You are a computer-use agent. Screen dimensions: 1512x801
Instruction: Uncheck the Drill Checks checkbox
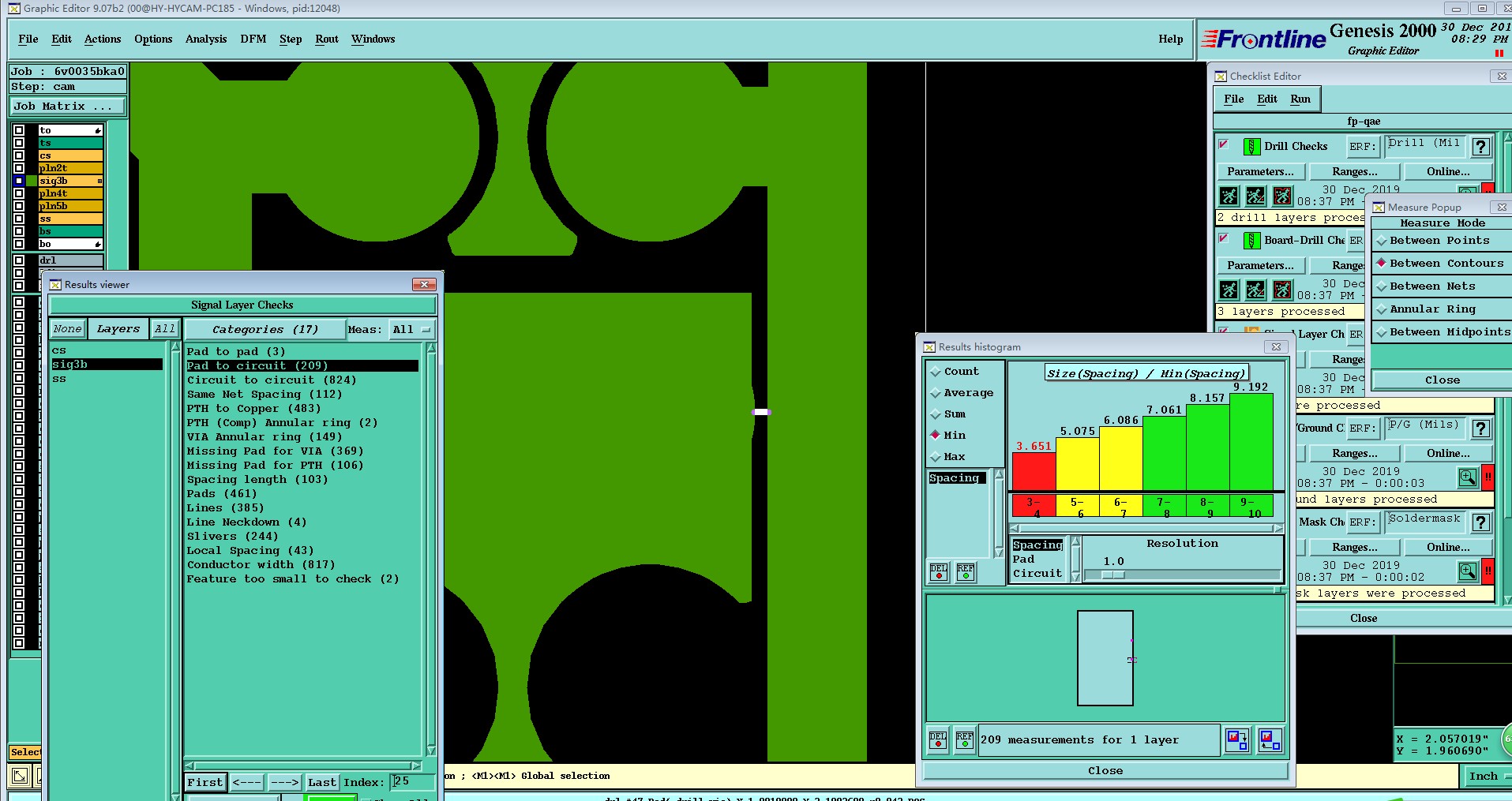[1224, 144]
